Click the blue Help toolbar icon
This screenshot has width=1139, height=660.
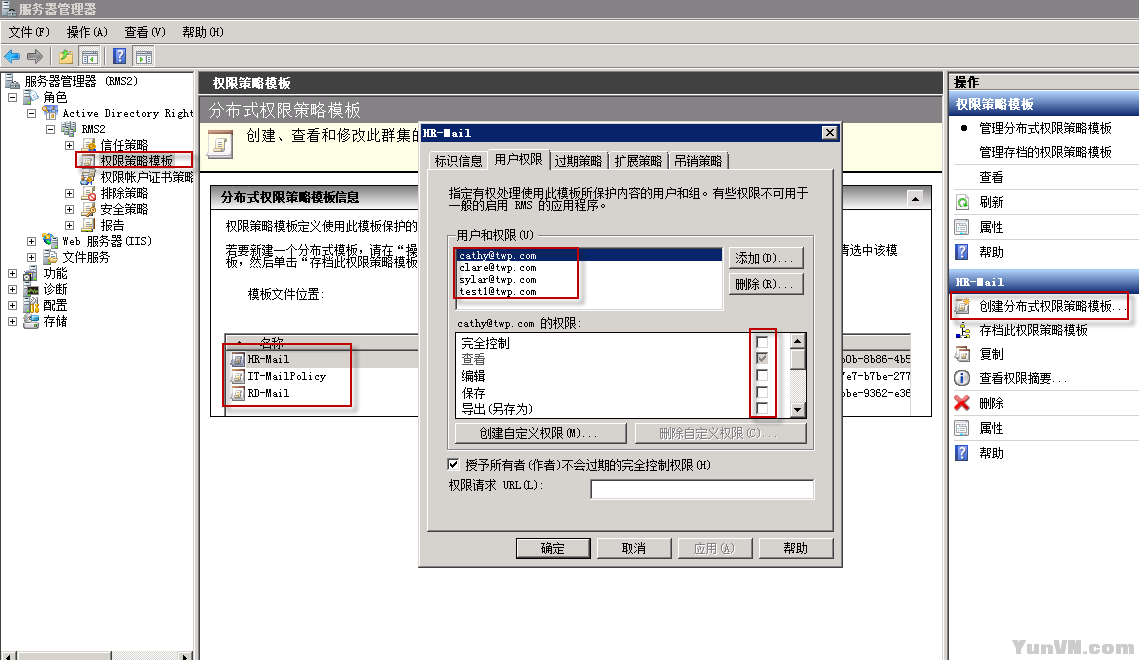point(120,56)
